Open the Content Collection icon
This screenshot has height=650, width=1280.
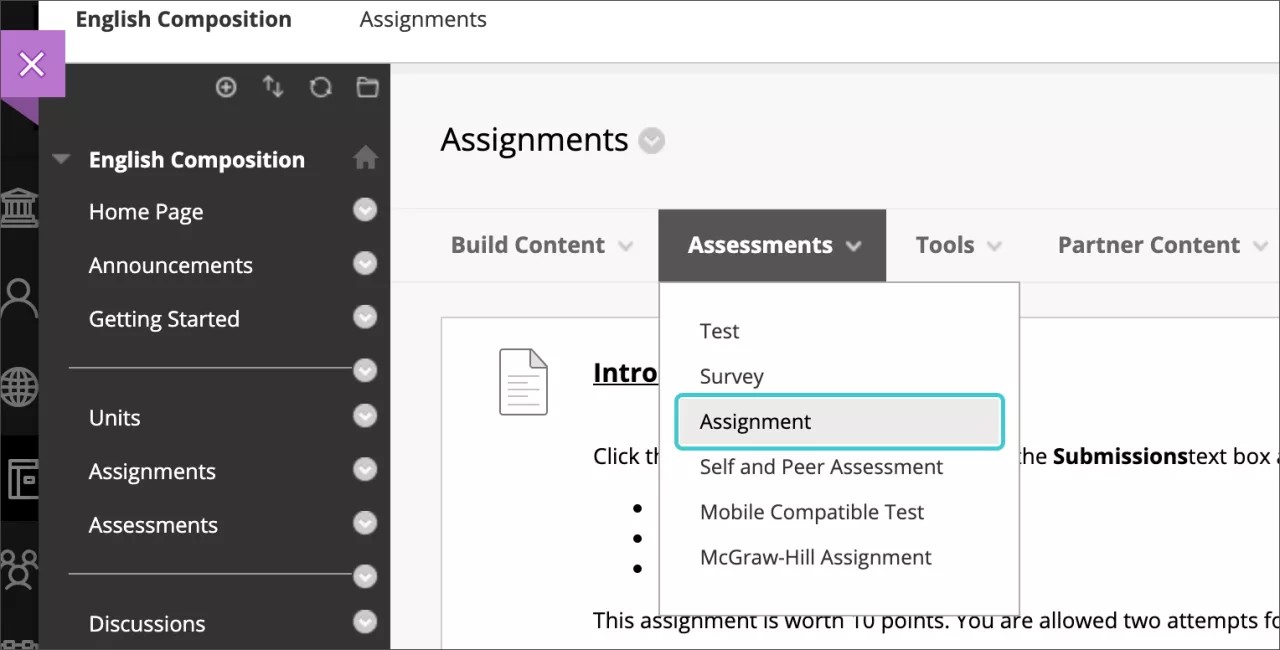[x=20, y=477]
